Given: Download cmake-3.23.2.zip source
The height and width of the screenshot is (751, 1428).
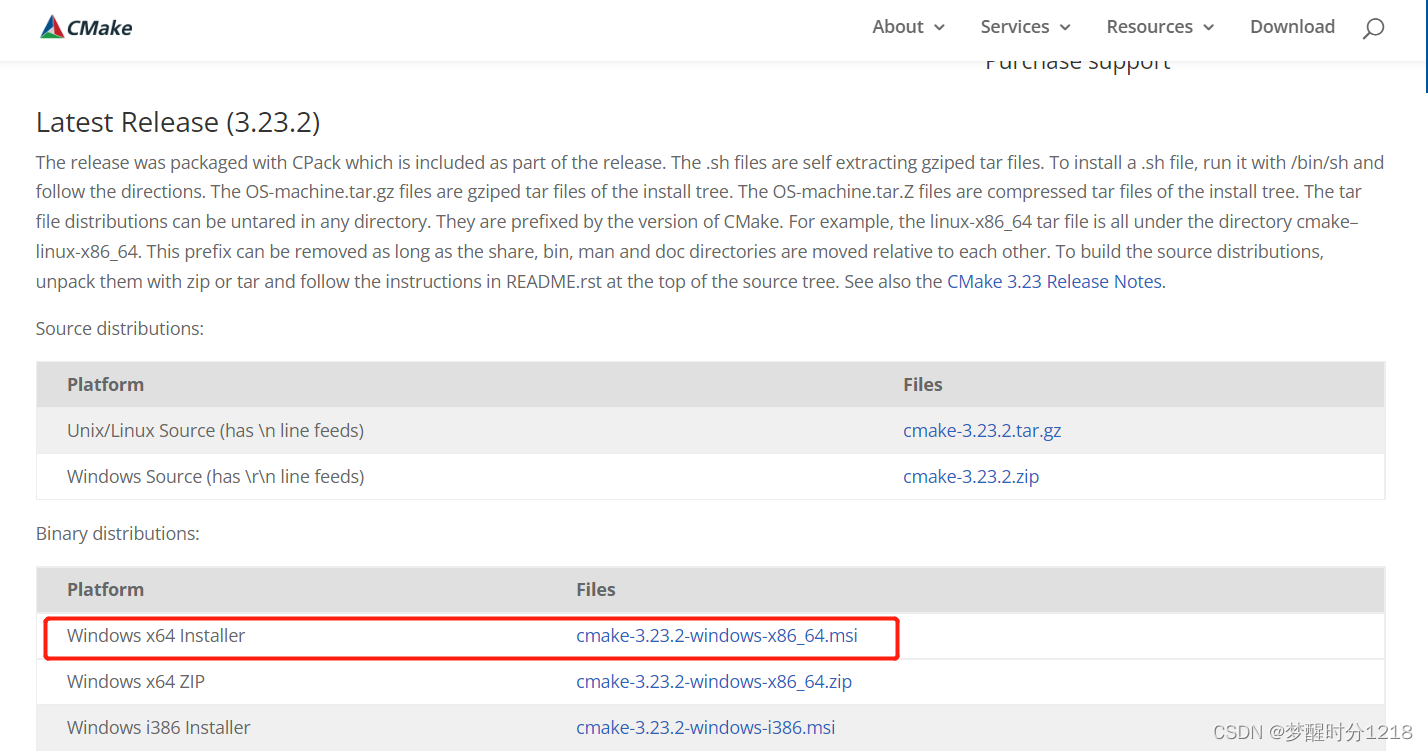Looking at the screenshot, I should click(x=971, y=477).
